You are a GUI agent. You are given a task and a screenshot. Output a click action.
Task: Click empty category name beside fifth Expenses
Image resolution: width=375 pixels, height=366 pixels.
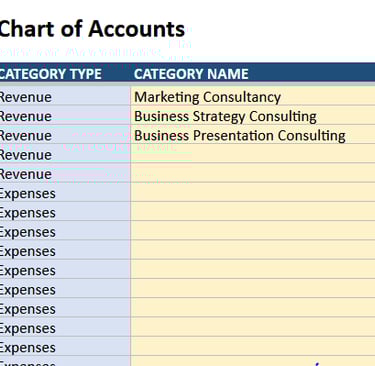coord(253,271)
